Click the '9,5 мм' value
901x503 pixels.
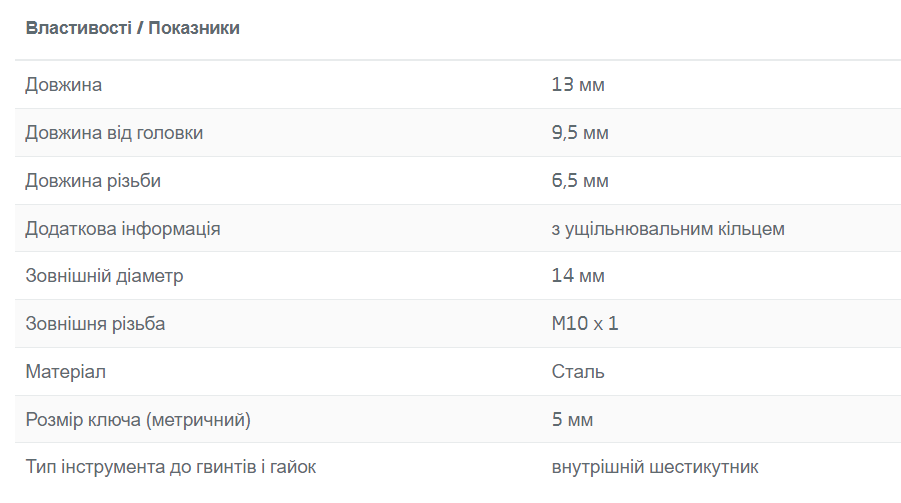click(x=580, y=133)
